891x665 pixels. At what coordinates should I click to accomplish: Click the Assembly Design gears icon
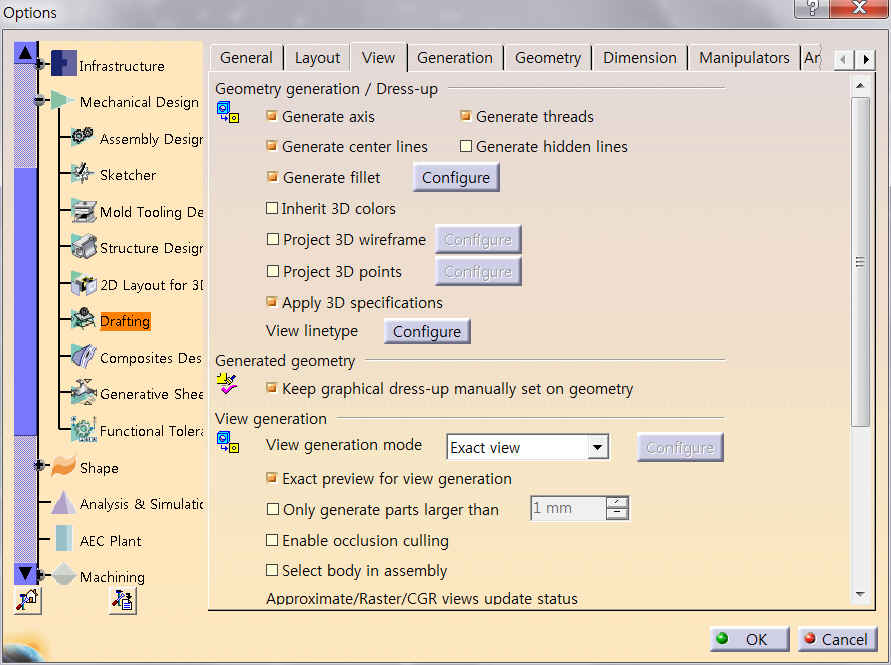tap(83, 139)
